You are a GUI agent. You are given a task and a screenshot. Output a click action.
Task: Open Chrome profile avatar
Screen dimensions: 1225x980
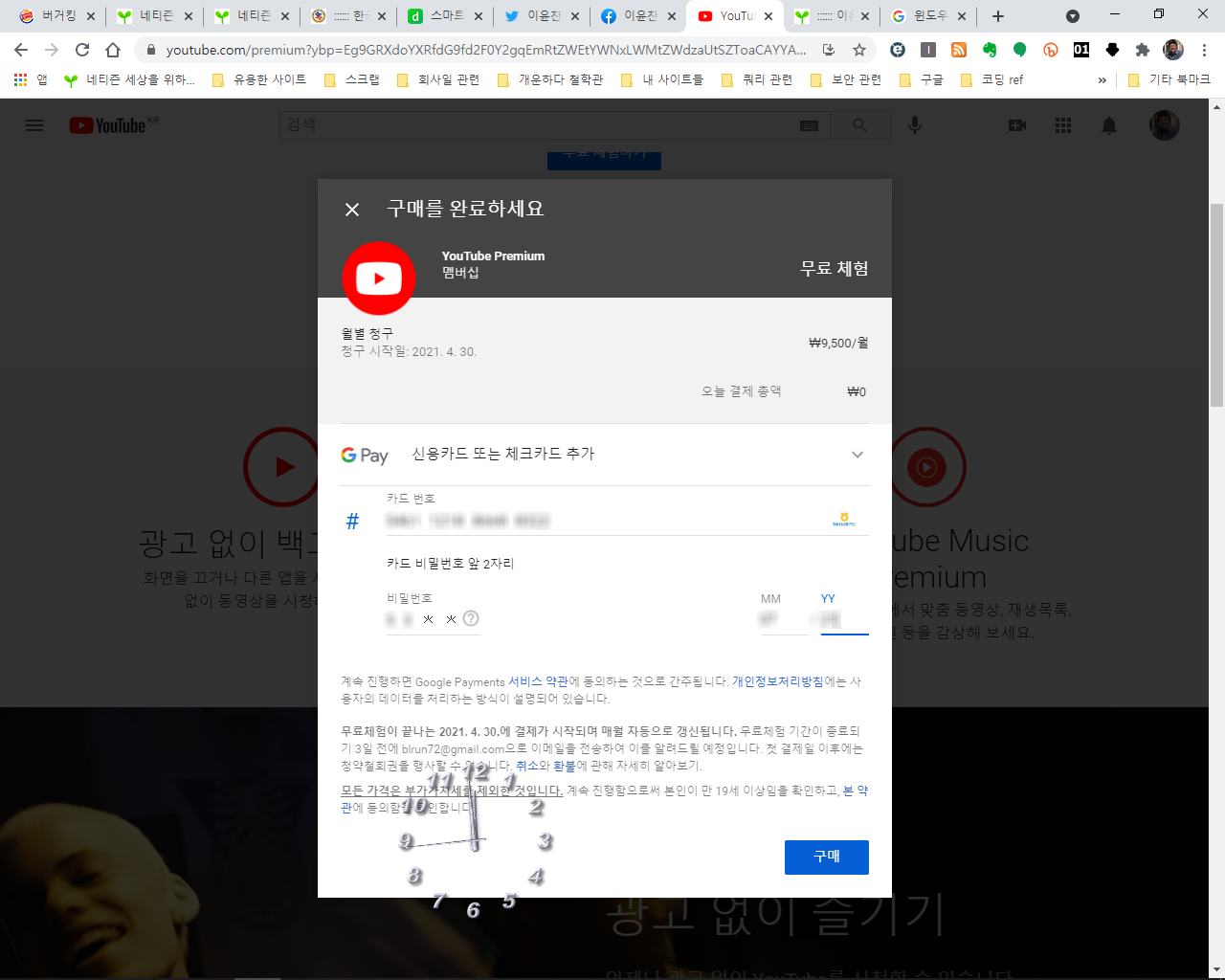click(x=1173, y=50)
